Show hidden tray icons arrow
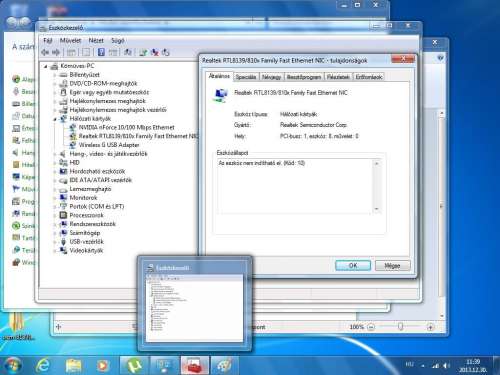The width and height of the screenshot is (500, 375). click(x=423, y=366)
